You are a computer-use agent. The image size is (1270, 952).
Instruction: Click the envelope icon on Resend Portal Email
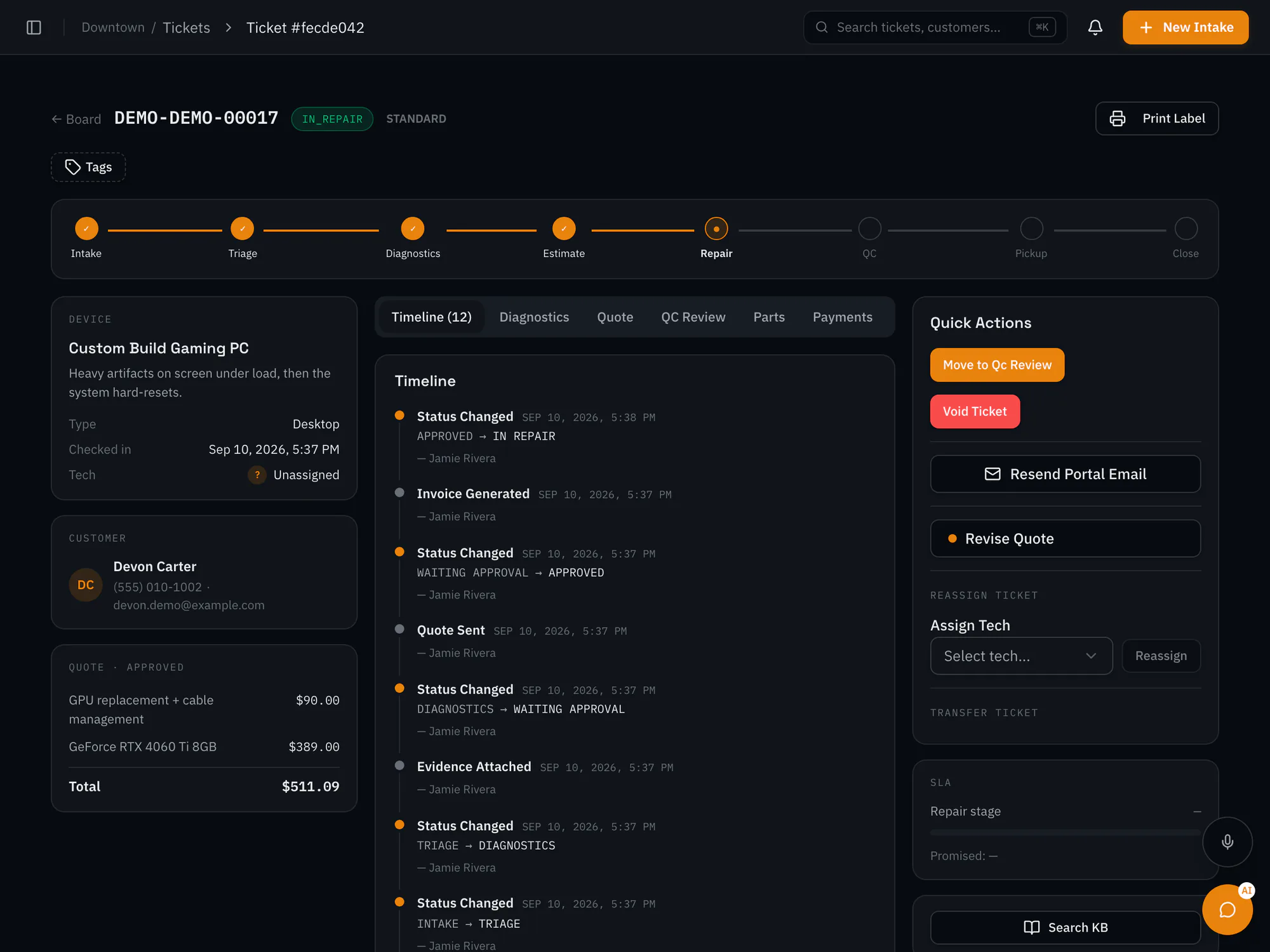[993, 474]
